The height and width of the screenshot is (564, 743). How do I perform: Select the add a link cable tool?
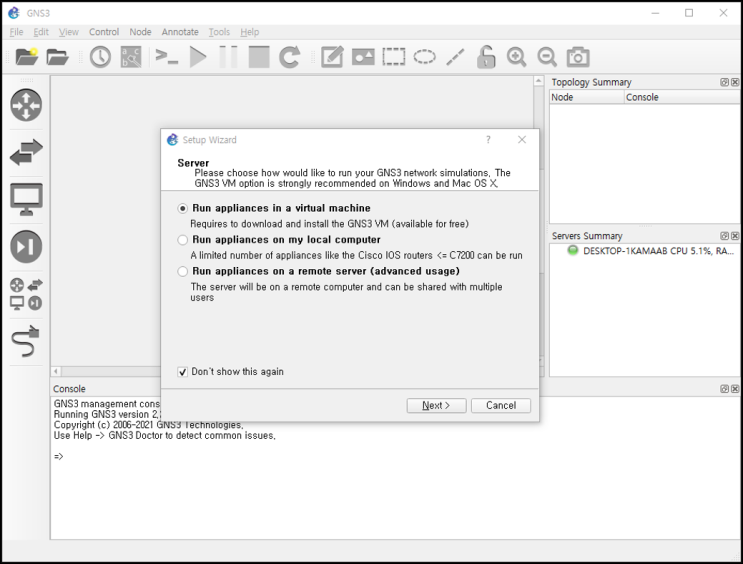pyautogui.click(x=26, y=341)
